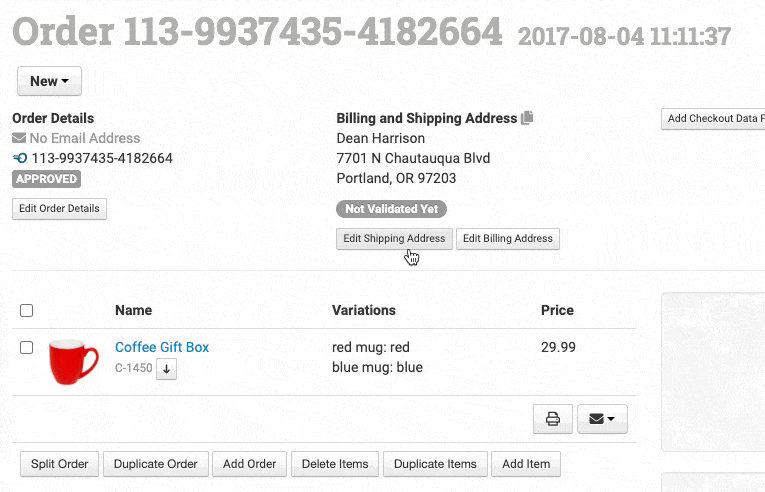Viewport: 765px width, 492px height.
Task: Click the copy address icon
Action: point(527,118)
